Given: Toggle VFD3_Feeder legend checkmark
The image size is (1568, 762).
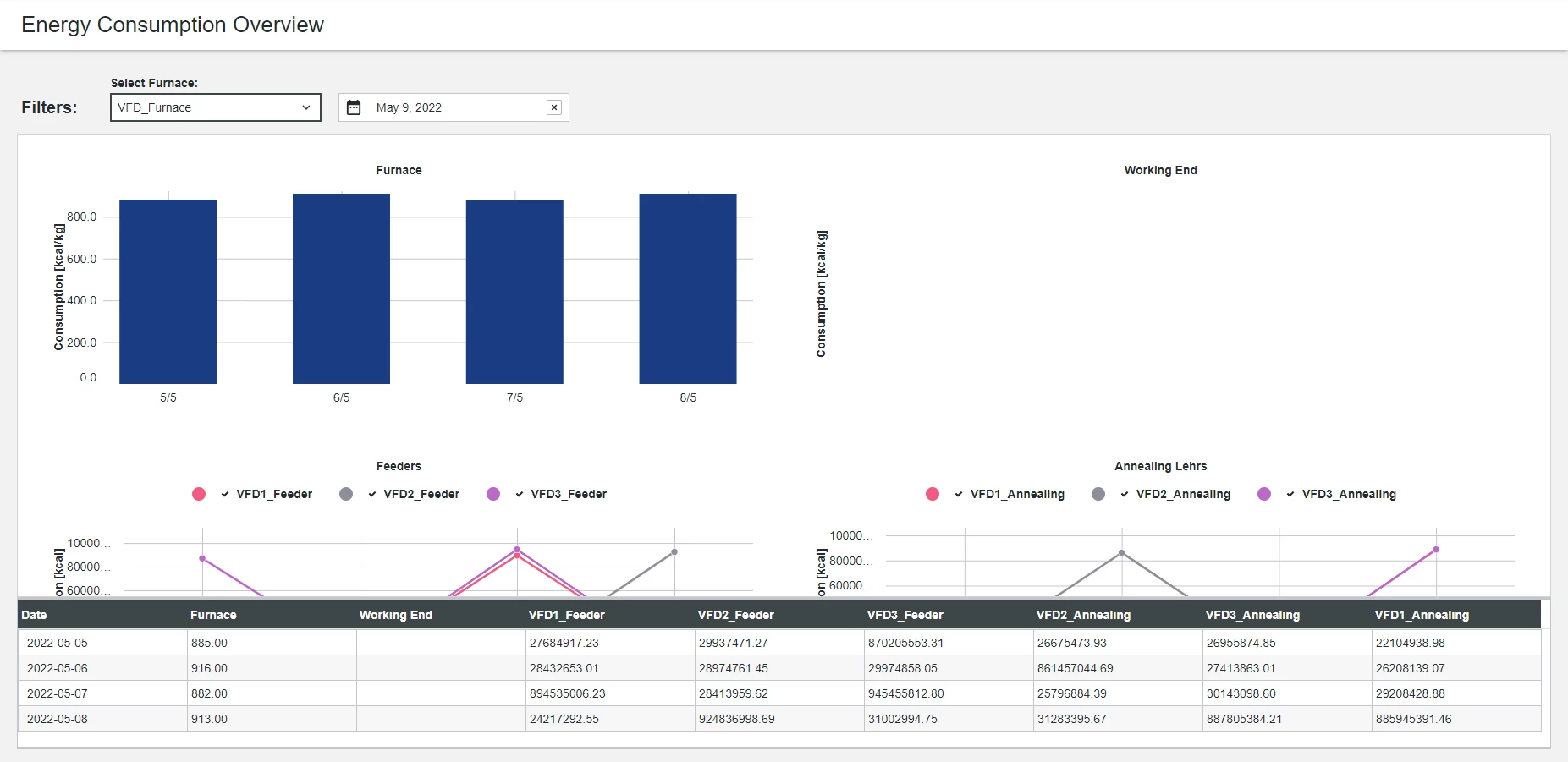Looking at the screenshot, I should 520,494.
